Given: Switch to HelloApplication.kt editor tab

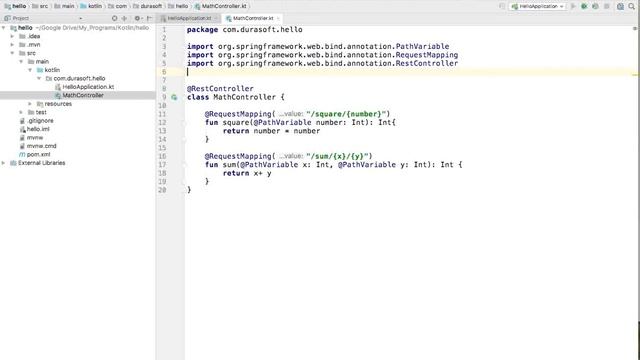Looking at the screenshot, I should tap(189, 18).
